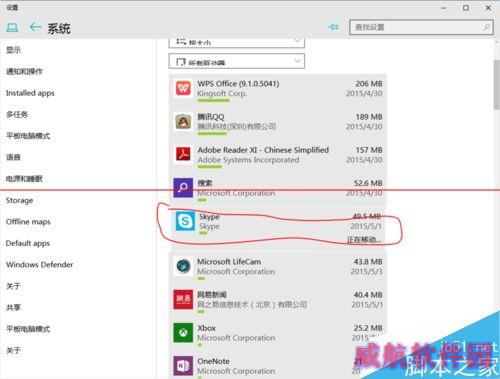Select the 腾讯QQ app name
This screenshot has height=379, width=500.
(x=211, y=117)
